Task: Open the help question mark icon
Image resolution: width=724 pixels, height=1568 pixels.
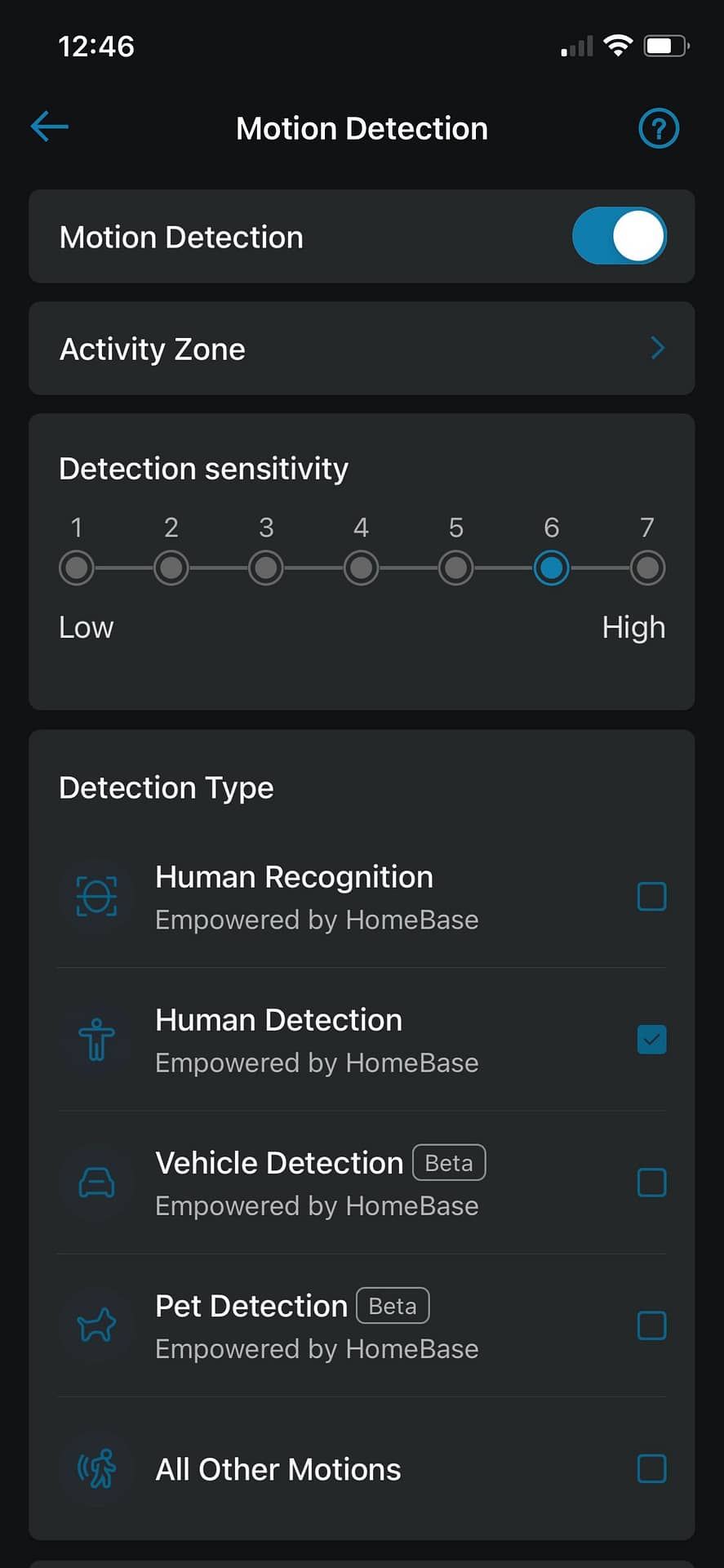Action: [658, 128]
